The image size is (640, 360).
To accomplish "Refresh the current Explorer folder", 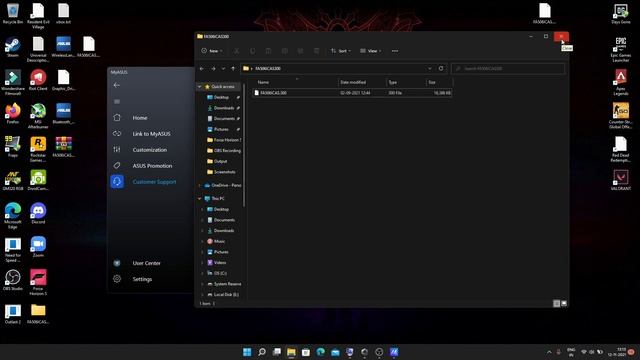I will pyautogui.click(x=441, y=69).
